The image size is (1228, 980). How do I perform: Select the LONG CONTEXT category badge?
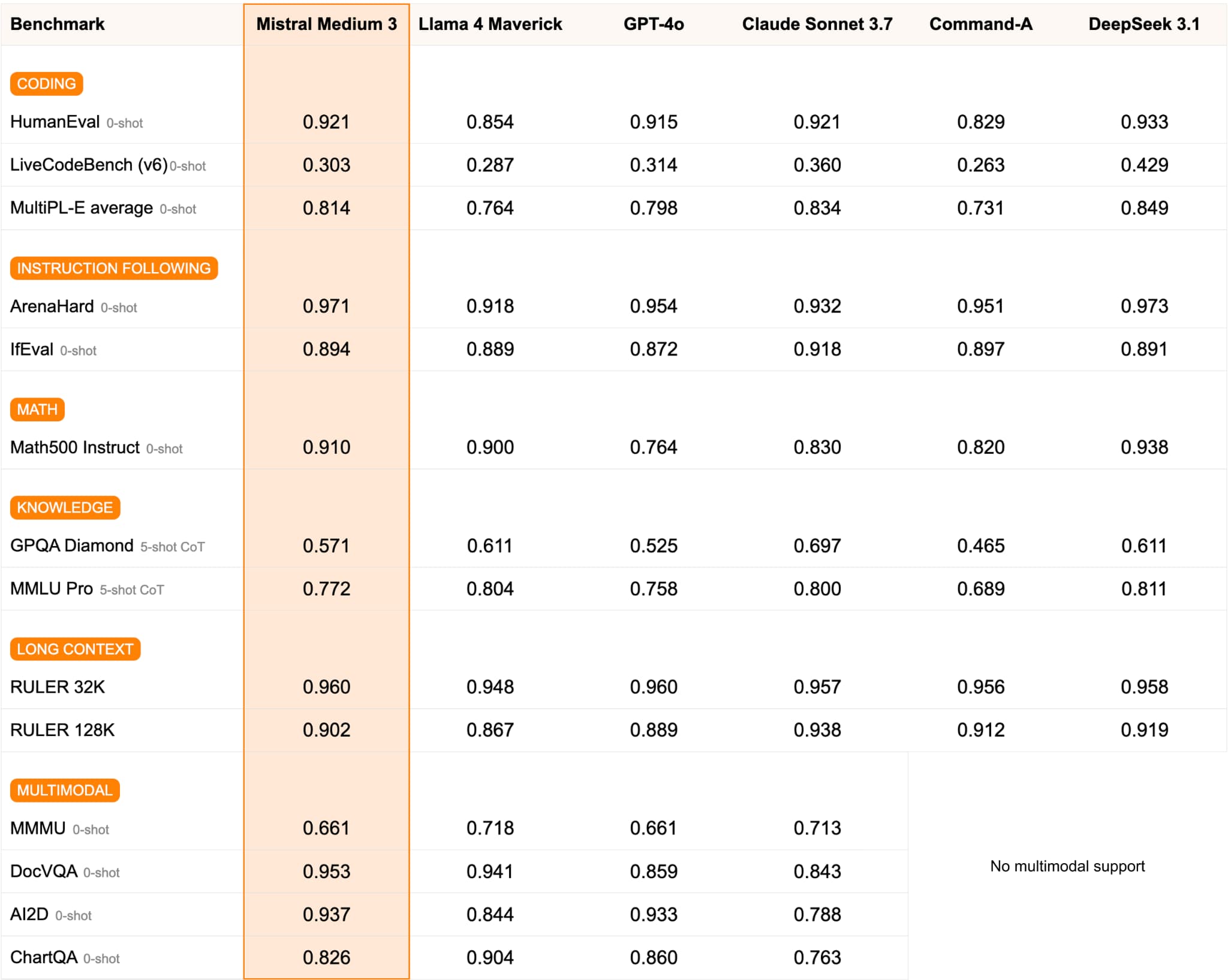75,649
